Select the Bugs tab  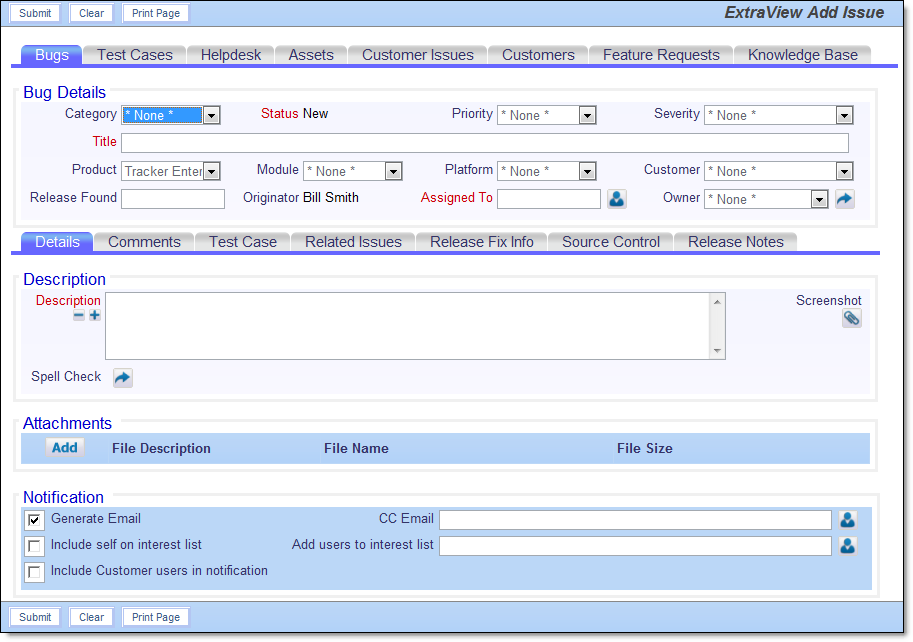[52, 55]
